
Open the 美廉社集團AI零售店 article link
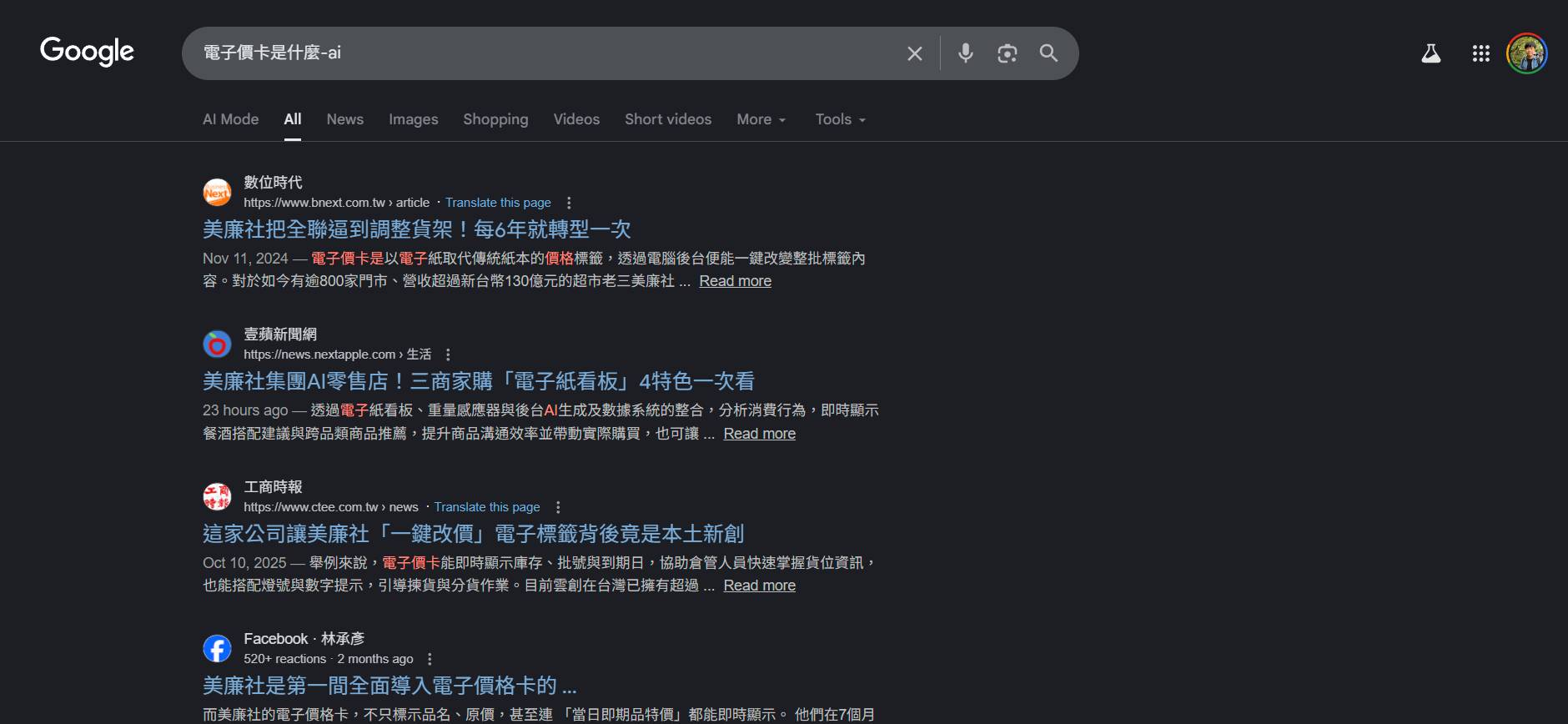478,381
